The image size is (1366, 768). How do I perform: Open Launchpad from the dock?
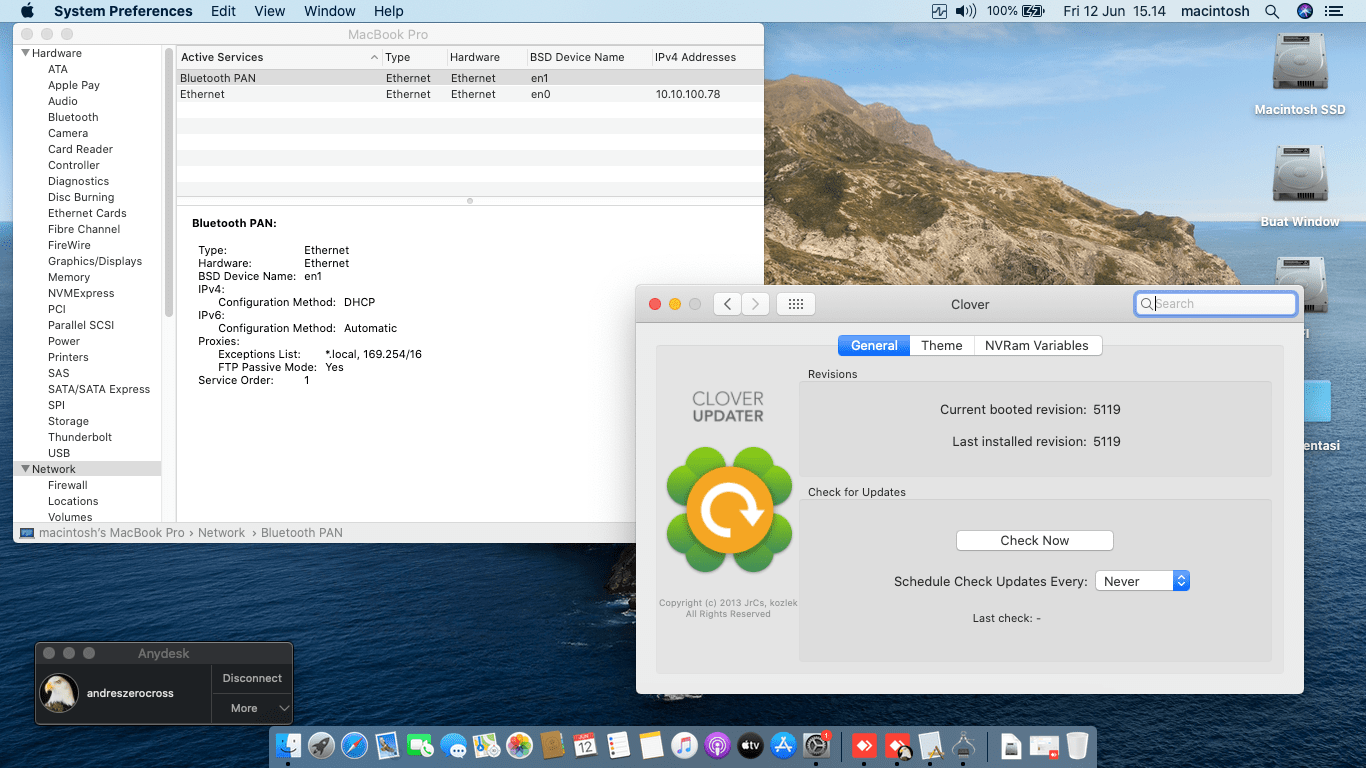tap(321, 745)
